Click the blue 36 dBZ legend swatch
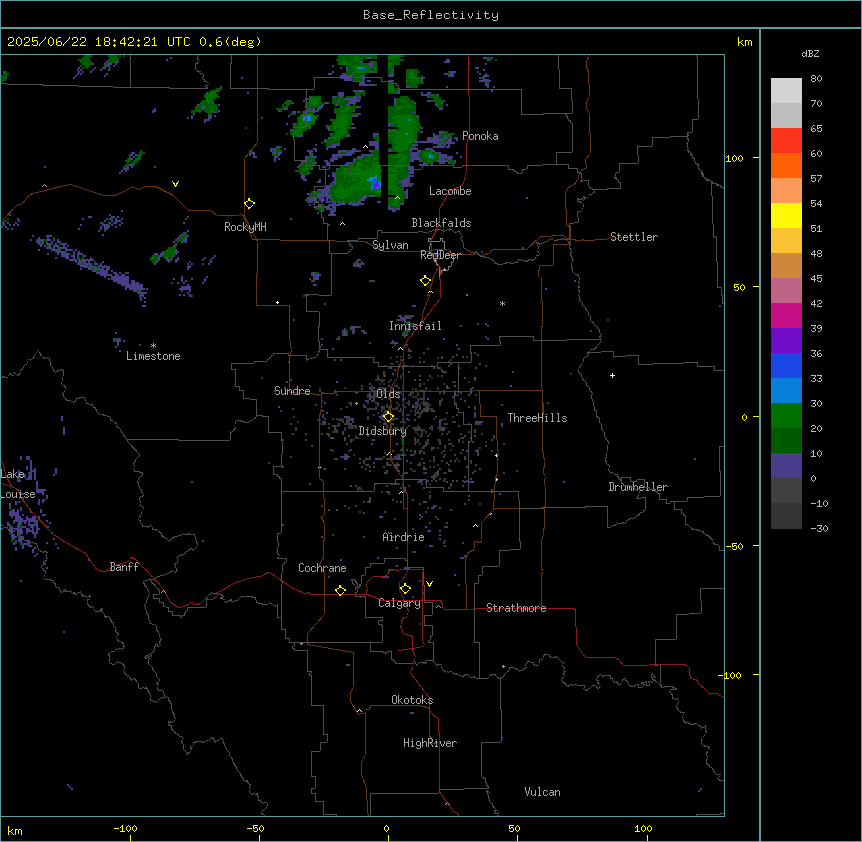 pos(786,365)
